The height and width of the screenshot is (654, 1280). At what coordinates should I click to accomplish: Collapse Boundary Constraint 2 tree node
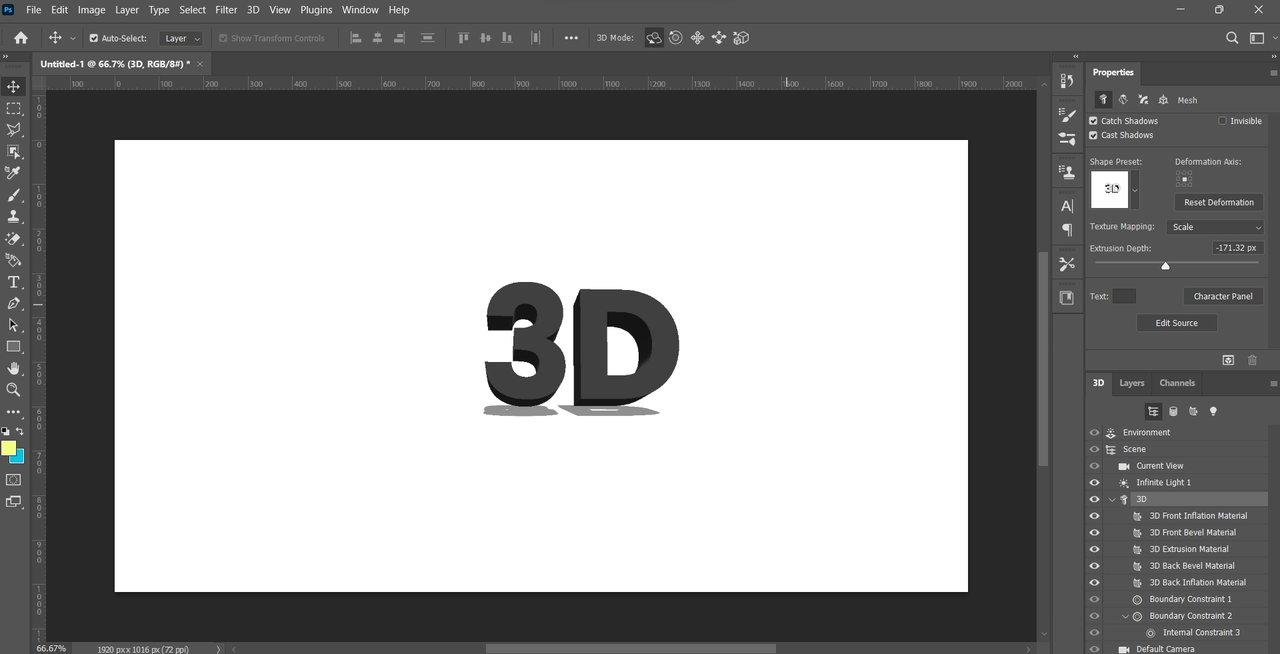[x=1126, y=616]
